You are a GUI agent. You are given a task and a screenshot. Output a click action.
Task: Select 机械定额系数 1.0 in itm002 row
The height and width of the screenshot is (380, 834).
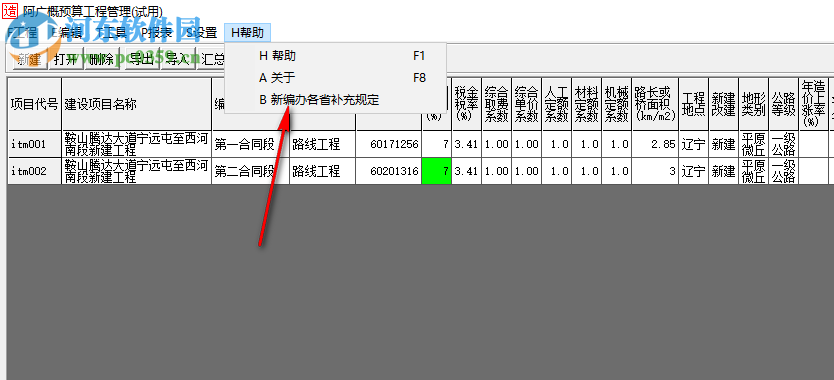pos(617,171)
